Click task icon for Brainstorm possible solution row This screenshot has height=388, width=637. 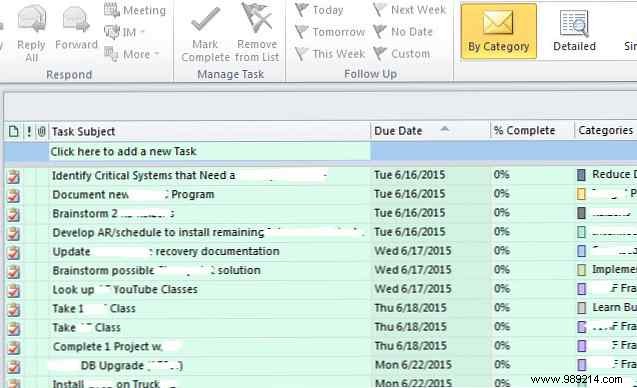[x=14, y=272]
